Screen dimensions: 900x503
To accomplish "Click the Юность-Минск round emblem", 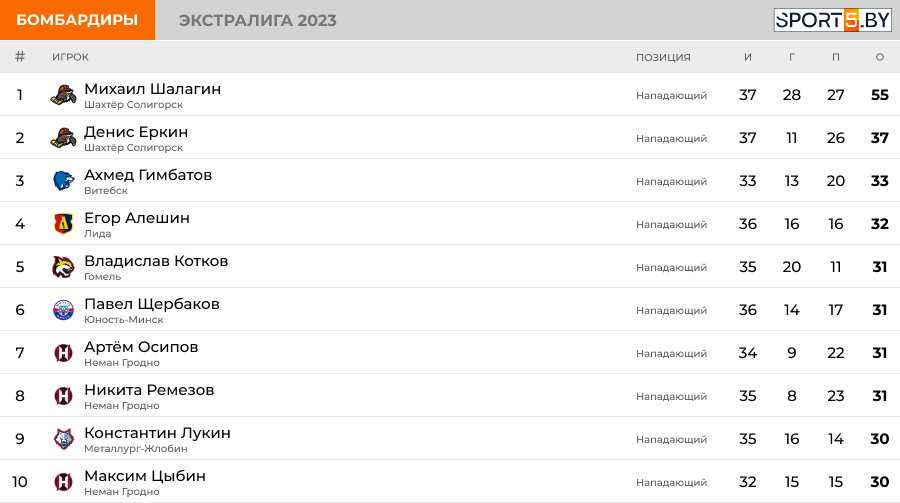I will pos(63,310).
